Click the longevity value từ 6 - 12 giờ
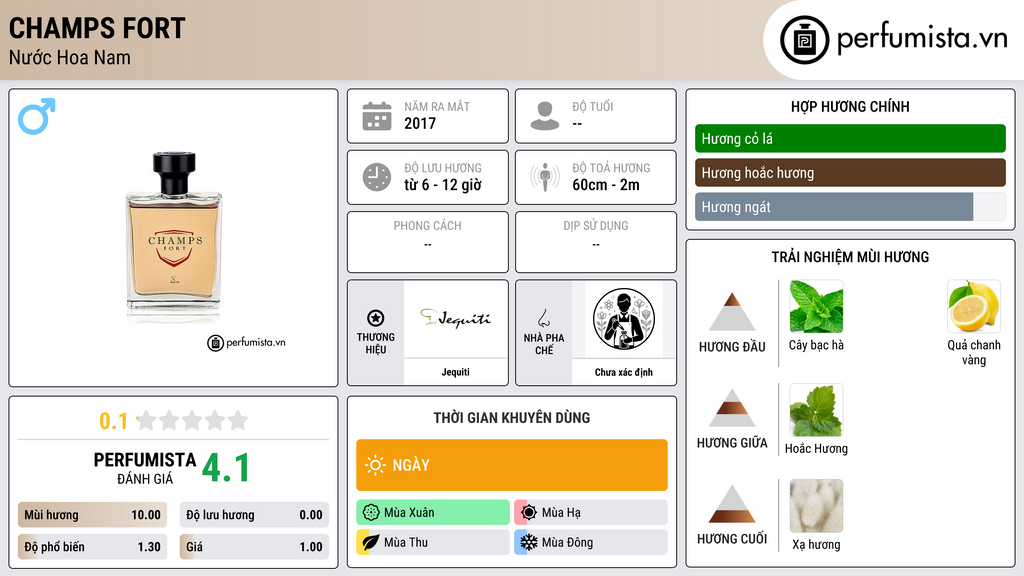The image size is (1024, 576). [443, 185]
